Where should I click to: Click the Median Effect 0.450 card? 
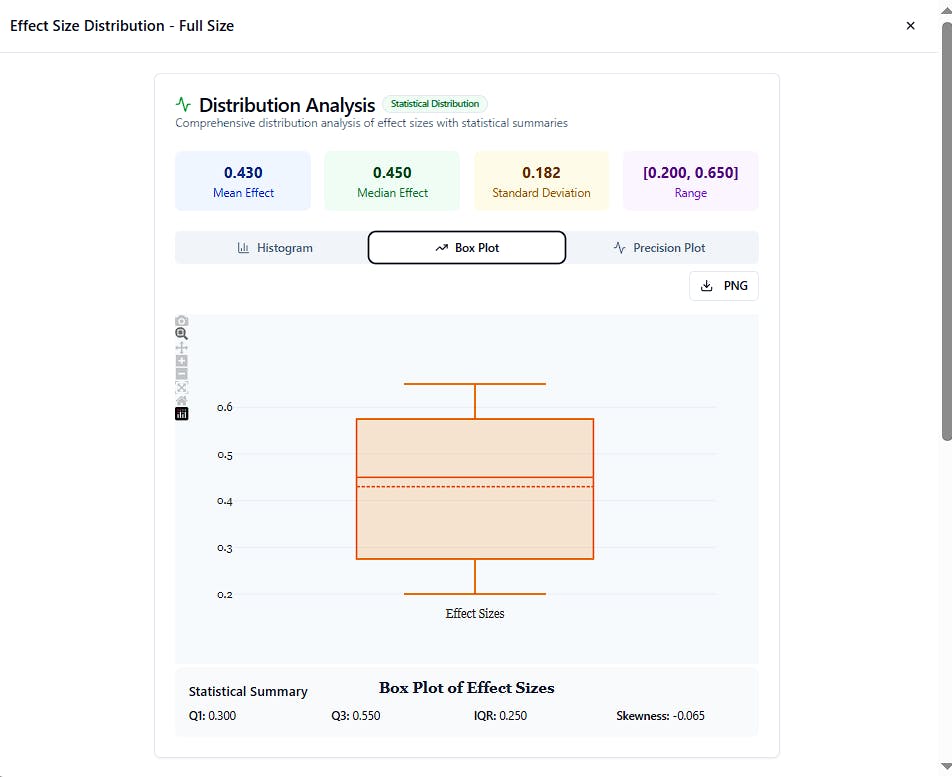point(392,181)
